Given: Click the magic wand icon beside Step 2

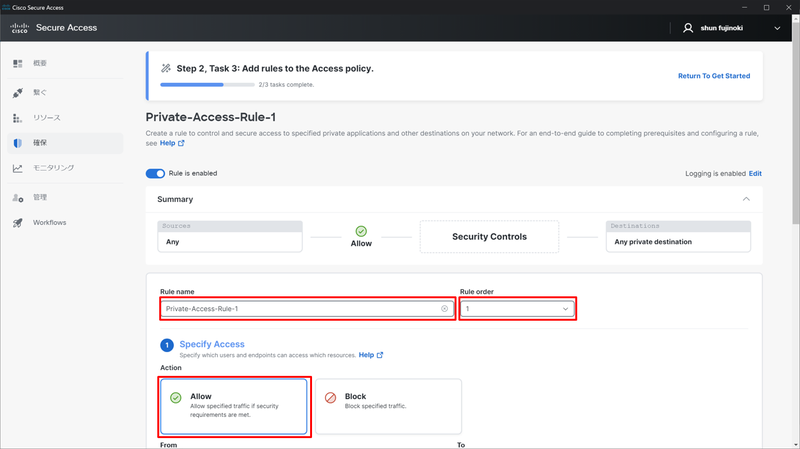Looking at the screenshot, I should 166,68.
